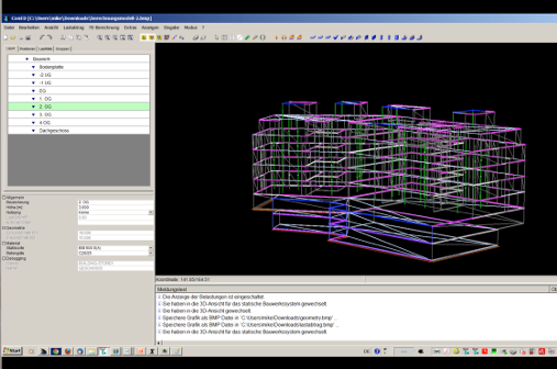Image resolution: width=557 pixels, height=369 pixels.
Task: Open the FE Berechnung menu
Action: click(104, 27)
